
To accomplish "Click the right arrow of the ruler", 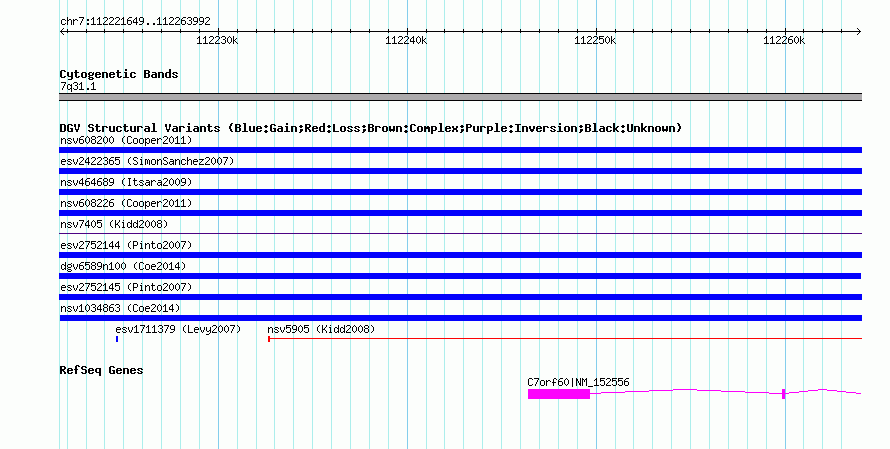I will click(x=858, y=32).
